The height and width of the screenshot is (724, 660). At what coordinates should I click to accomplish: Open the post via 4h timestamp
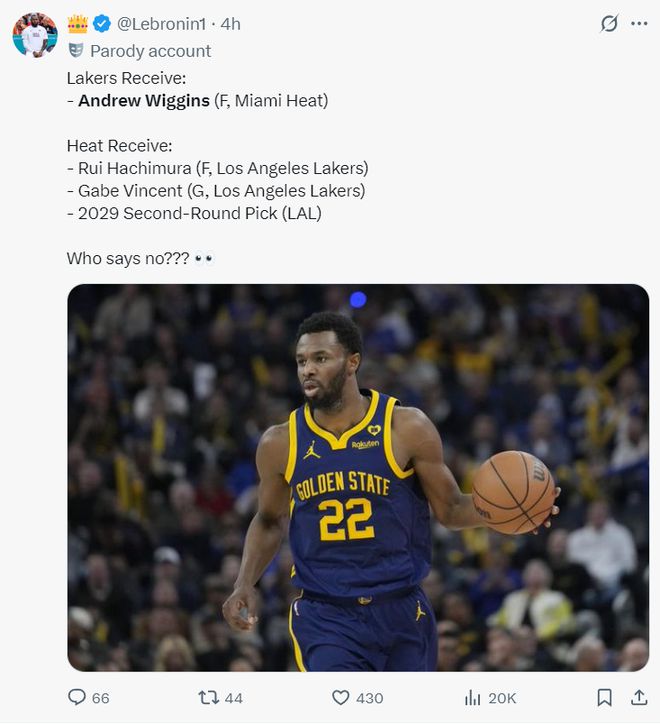pos(231,24)
